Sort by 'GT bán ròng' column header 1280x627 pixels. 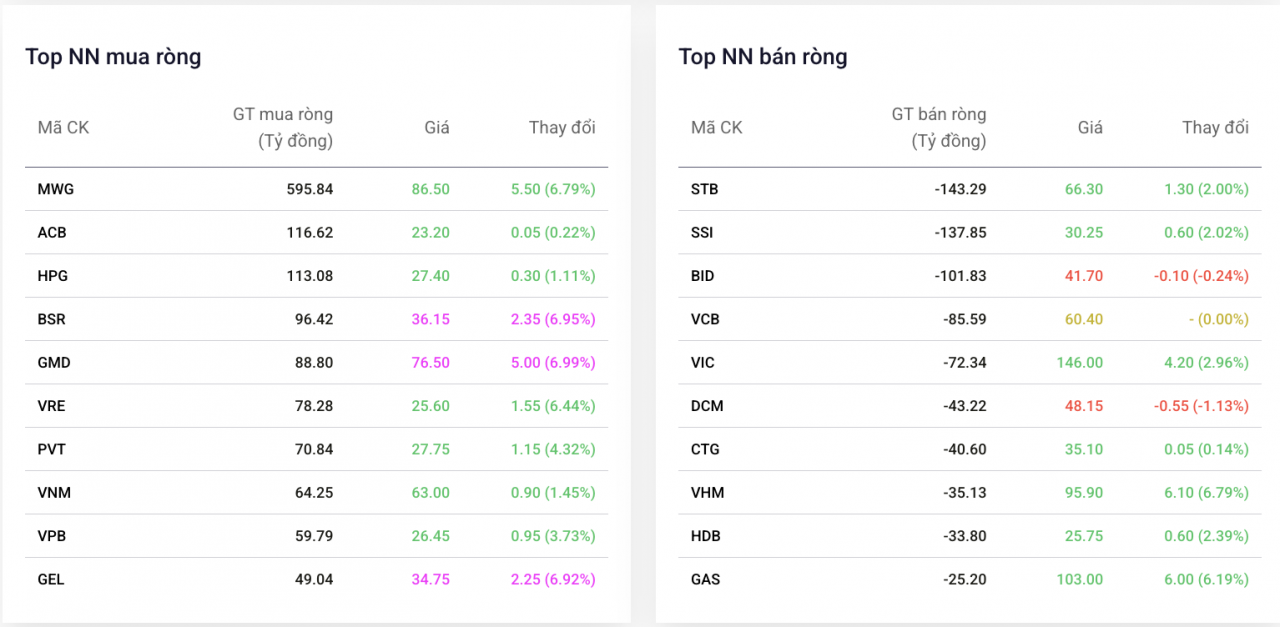click(x=938, y=127)
